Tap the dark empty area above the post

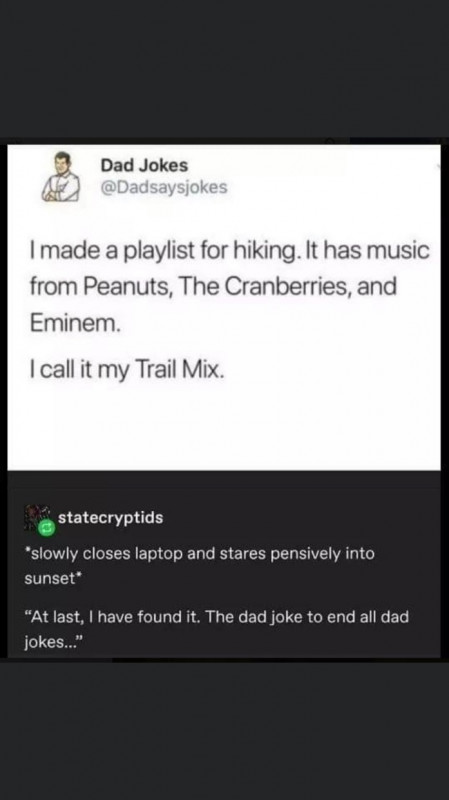(x=224, y=69)
